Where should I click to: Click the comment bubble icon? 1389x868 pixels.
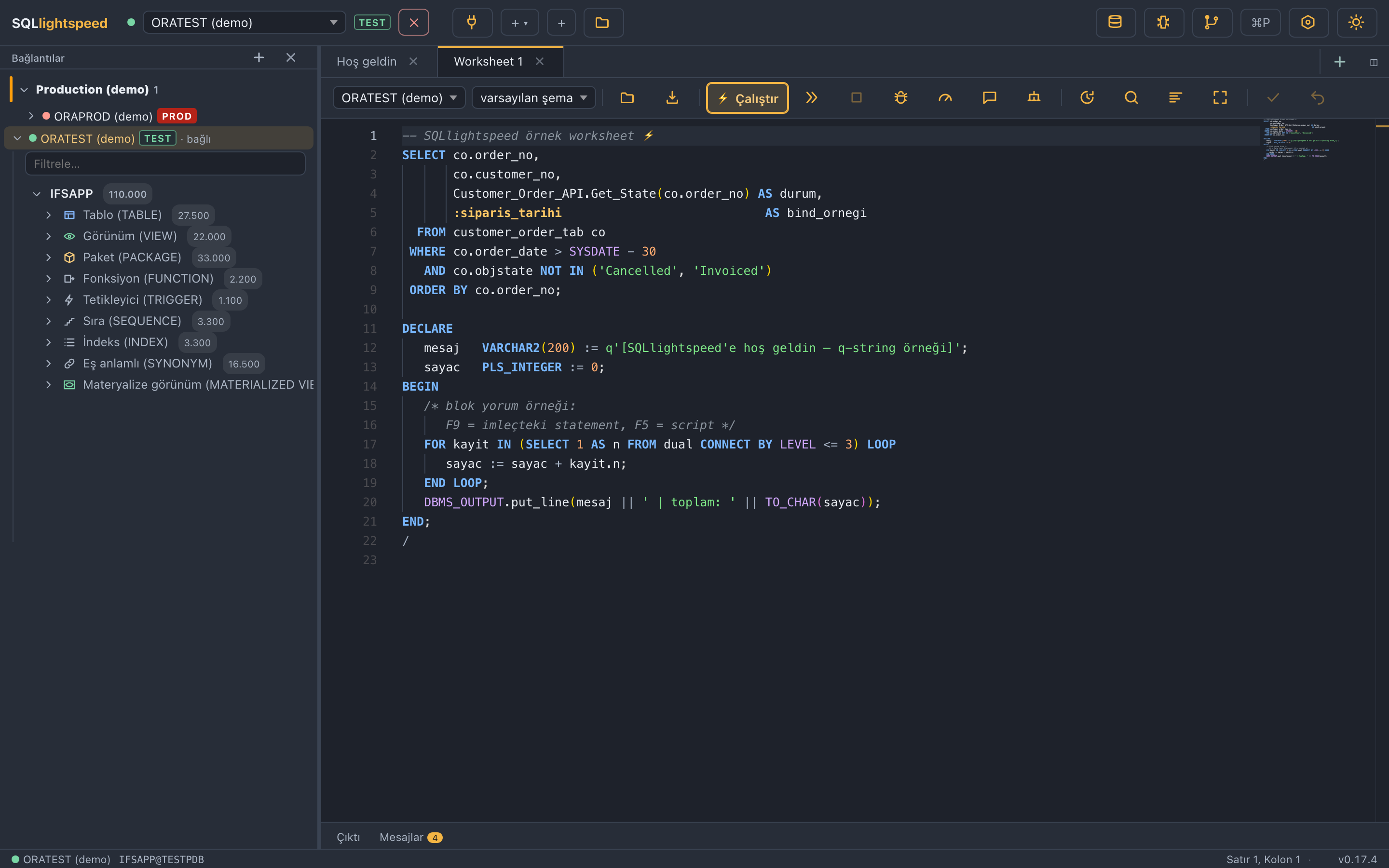(990, 97)
